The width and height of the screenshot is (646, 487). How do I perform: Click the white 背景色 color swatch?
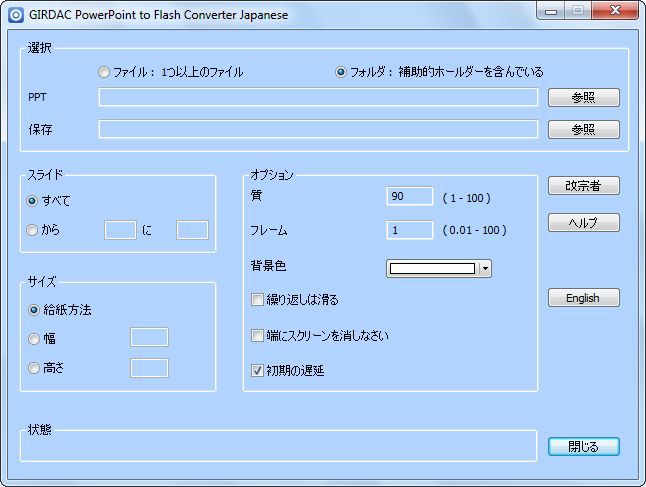tap(432, 269)
